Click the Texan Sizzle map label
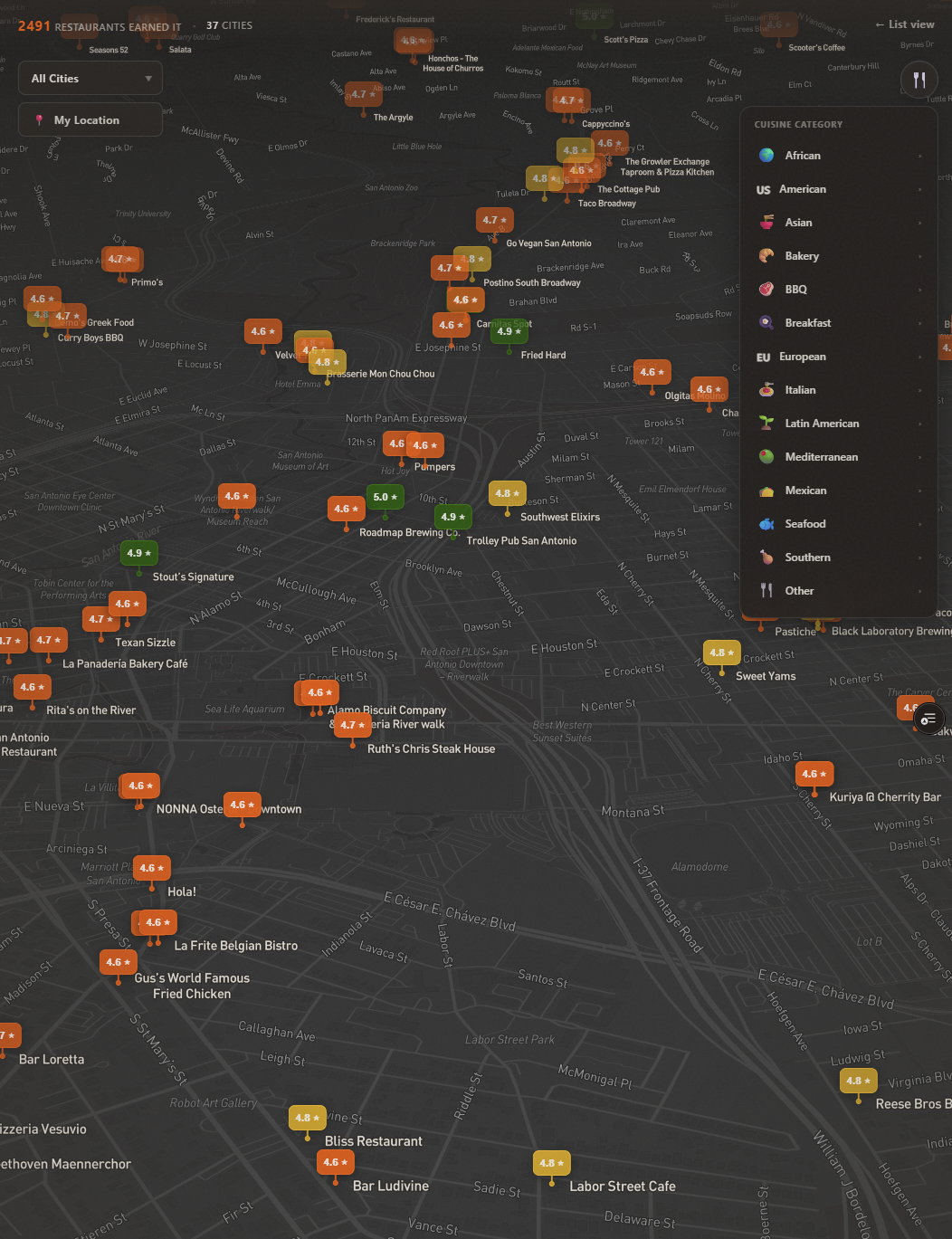The width and height of the screenshot is (952, 1239). (146, 643)
